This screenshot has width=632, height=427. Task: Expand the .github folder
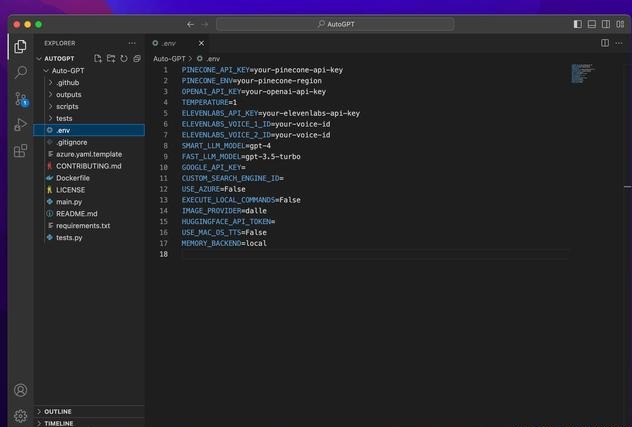coord(68,82)
